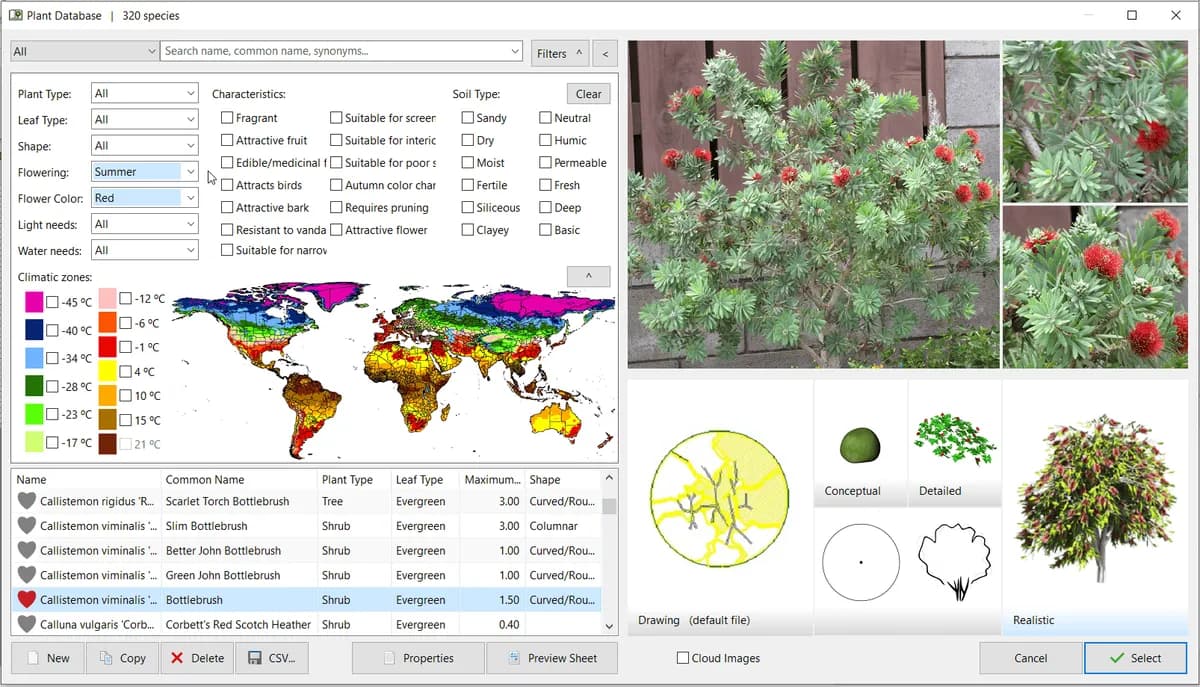Open the Flower Color dropdown
This screenshot has height=687, width=1200.
click(144, 198)
